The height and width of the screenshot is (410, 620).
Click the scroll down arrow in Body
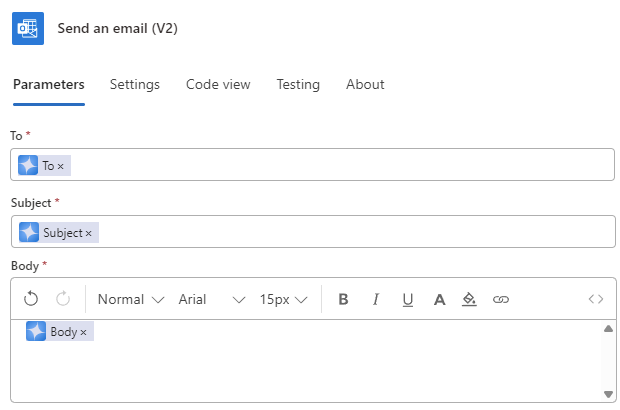click(609, 394)
